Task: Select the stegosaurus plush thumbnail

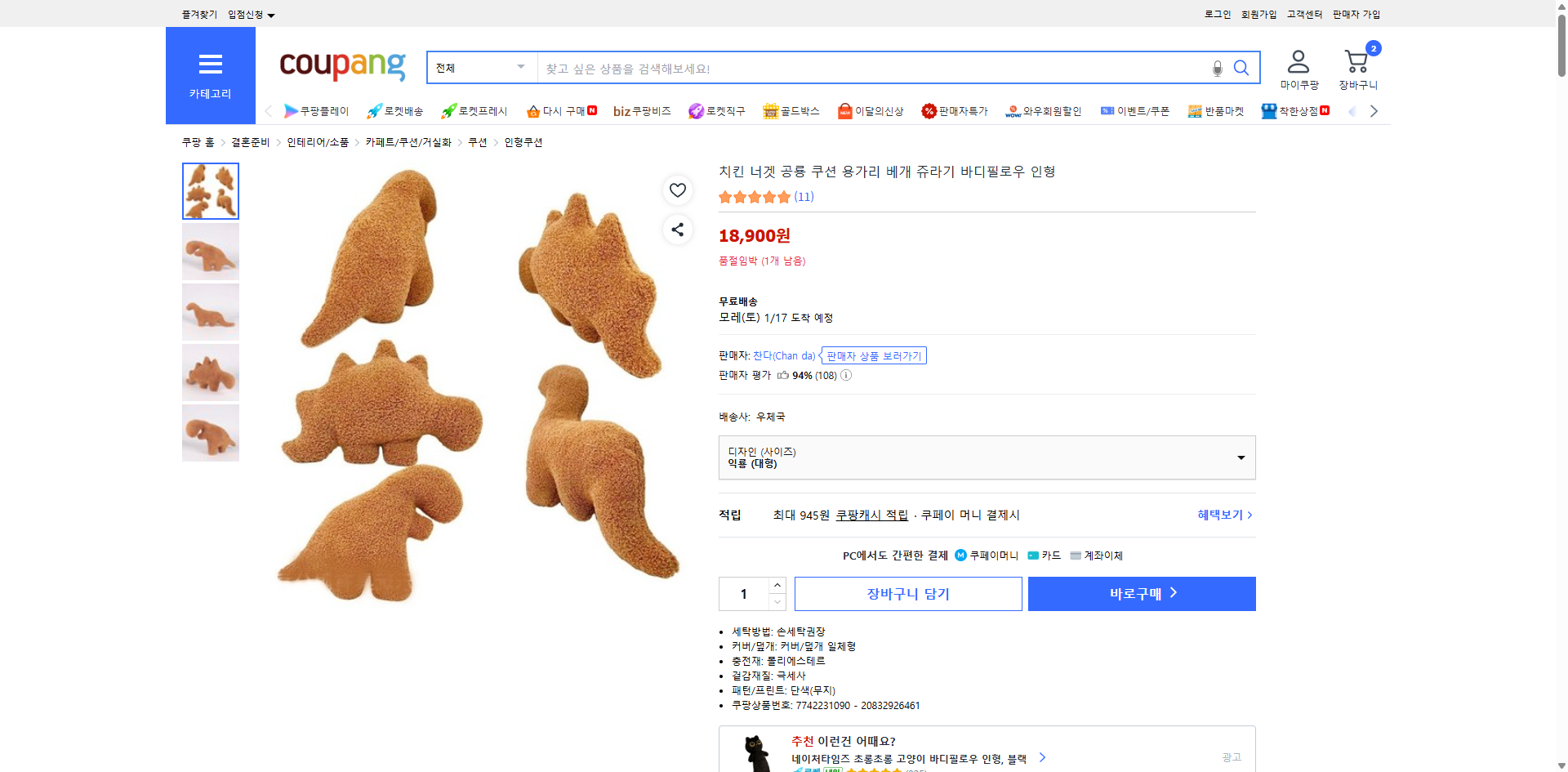Action: [210, 372]
